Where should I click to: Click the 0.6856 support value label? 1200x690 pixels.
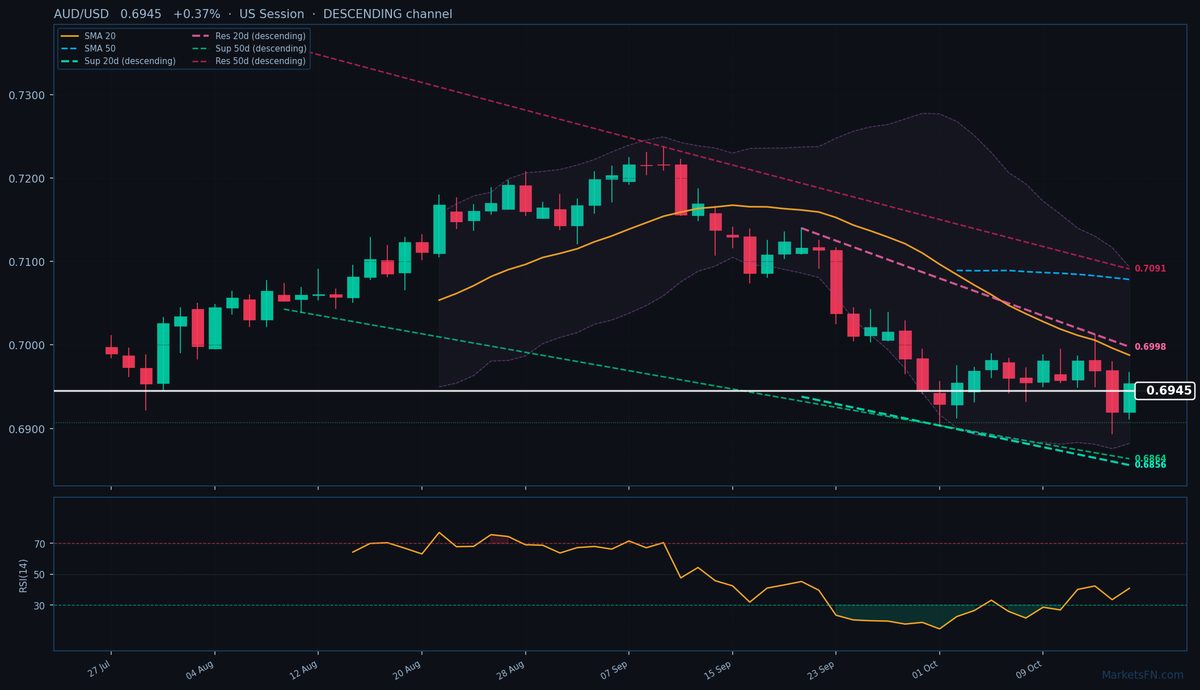pos(1150,465)
